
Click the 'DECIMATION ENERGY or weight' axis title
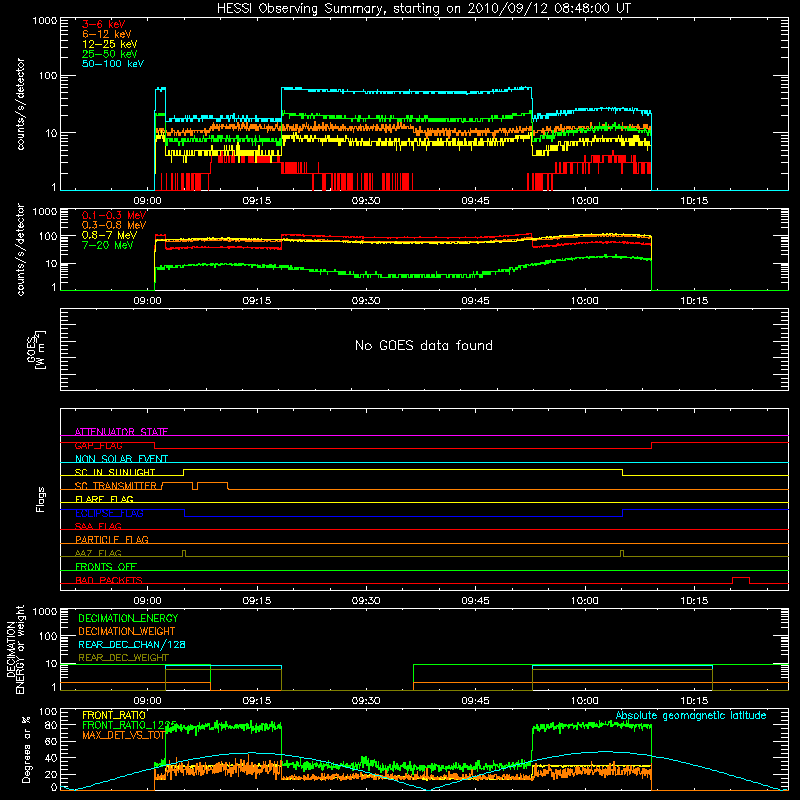click(15, 649)
